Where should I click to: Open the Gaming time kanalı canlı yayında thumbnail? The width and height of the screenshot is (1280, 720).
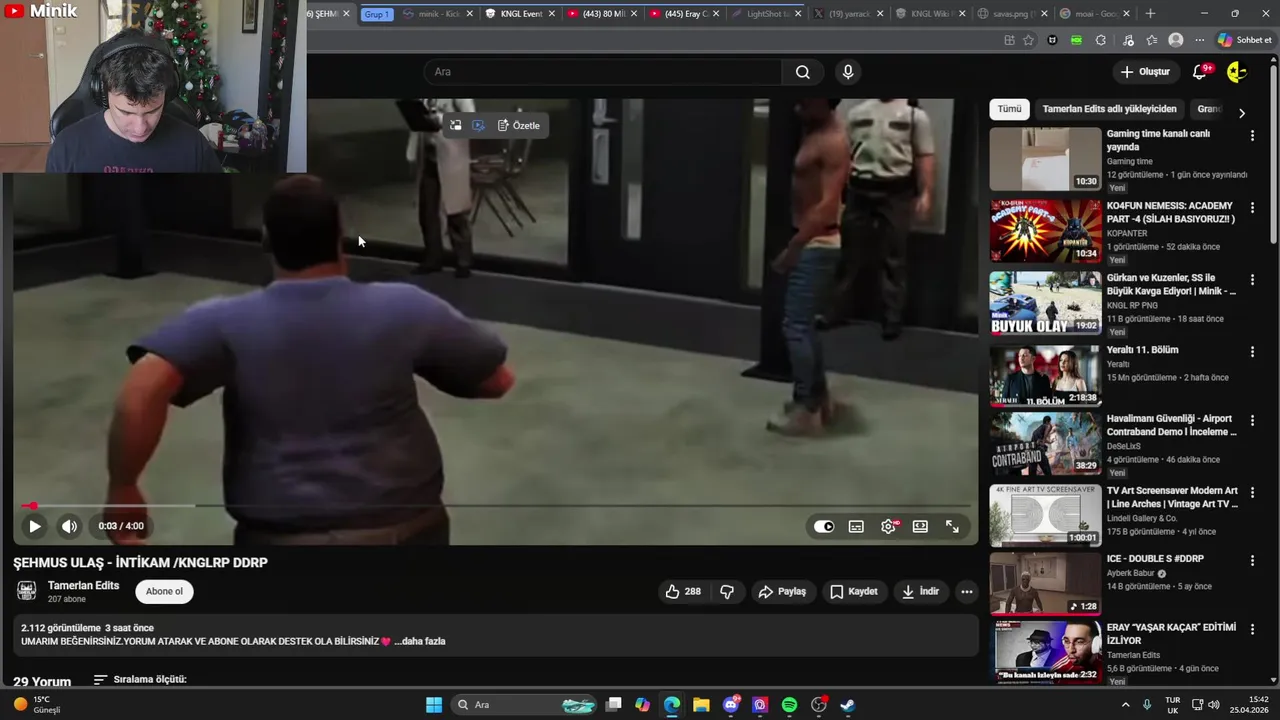click(1045, 159)
